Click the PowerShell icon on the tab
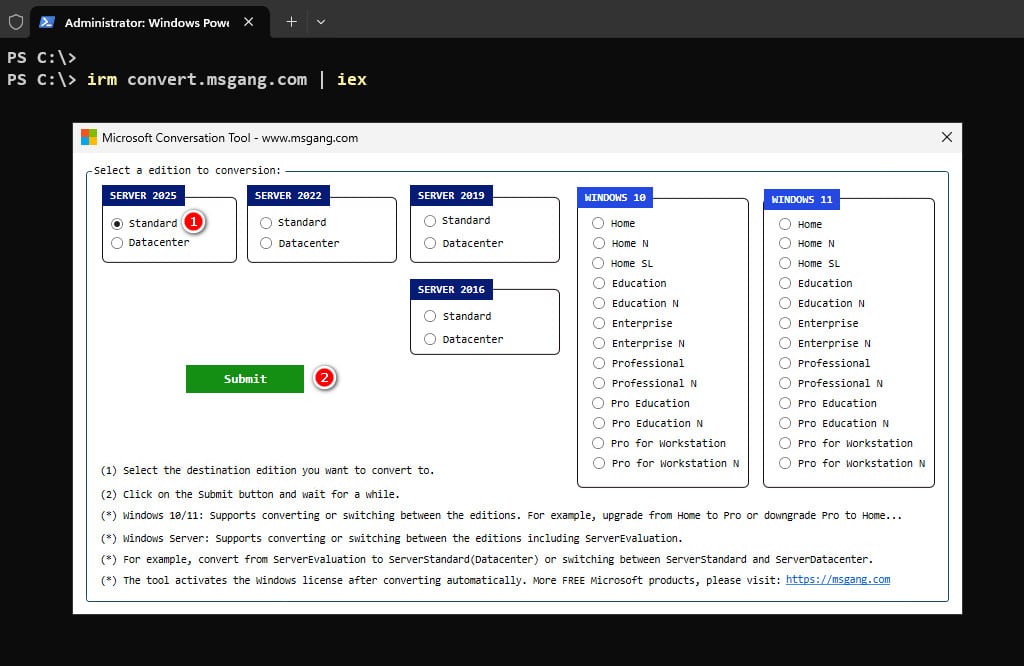 pos(47,22)
